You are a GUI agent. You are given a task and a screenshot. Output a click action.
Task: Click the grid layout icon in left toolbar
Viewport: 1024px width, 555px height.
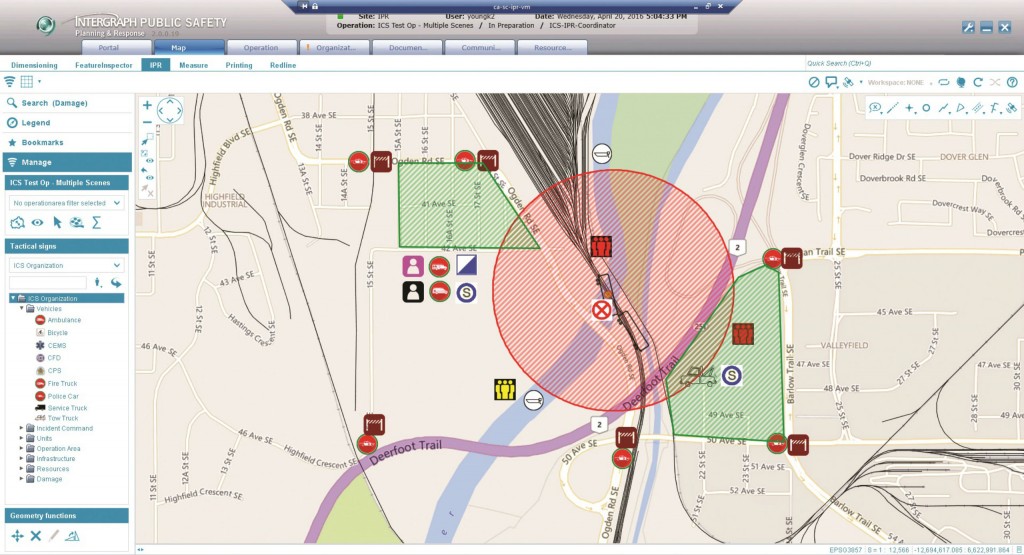click(x=27, y=82)
